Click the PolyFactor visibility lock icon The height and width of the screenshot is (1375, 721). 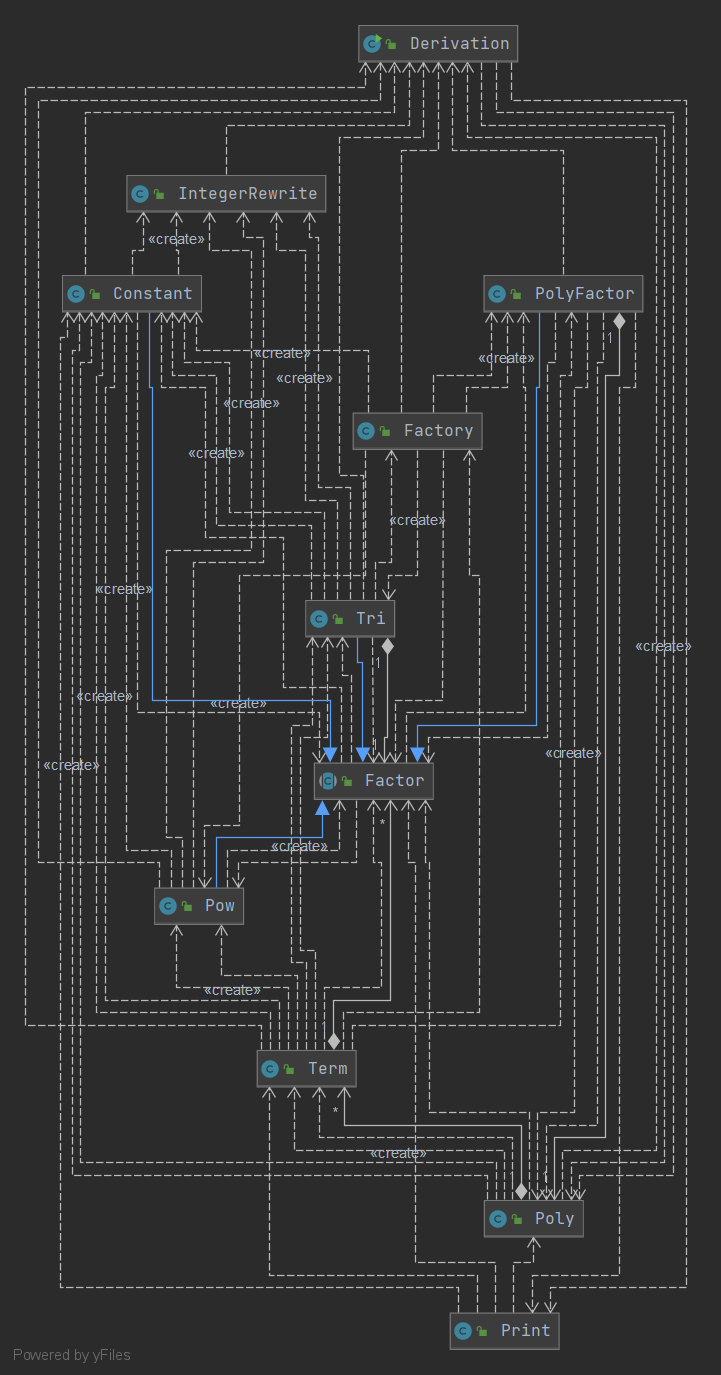tap(517, 294)
